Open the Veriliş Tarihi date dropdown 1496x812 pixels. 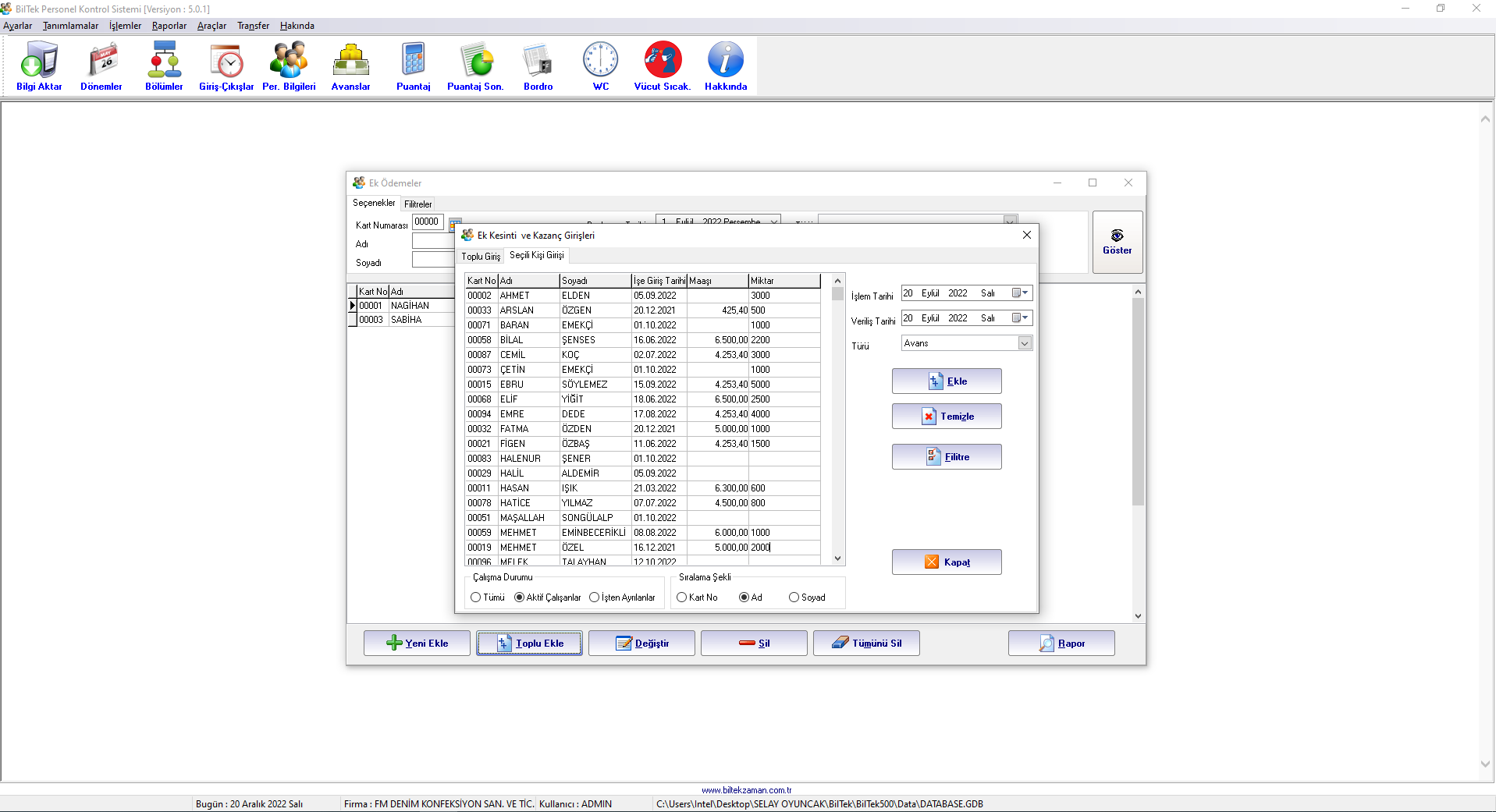[1021, 318]
